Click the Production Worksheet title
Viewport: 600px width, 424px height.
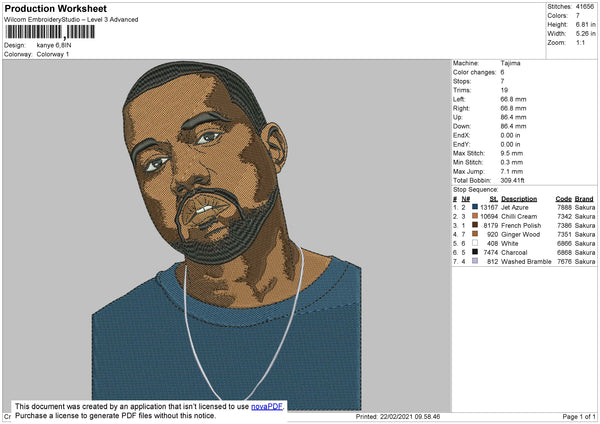[56, 8]
